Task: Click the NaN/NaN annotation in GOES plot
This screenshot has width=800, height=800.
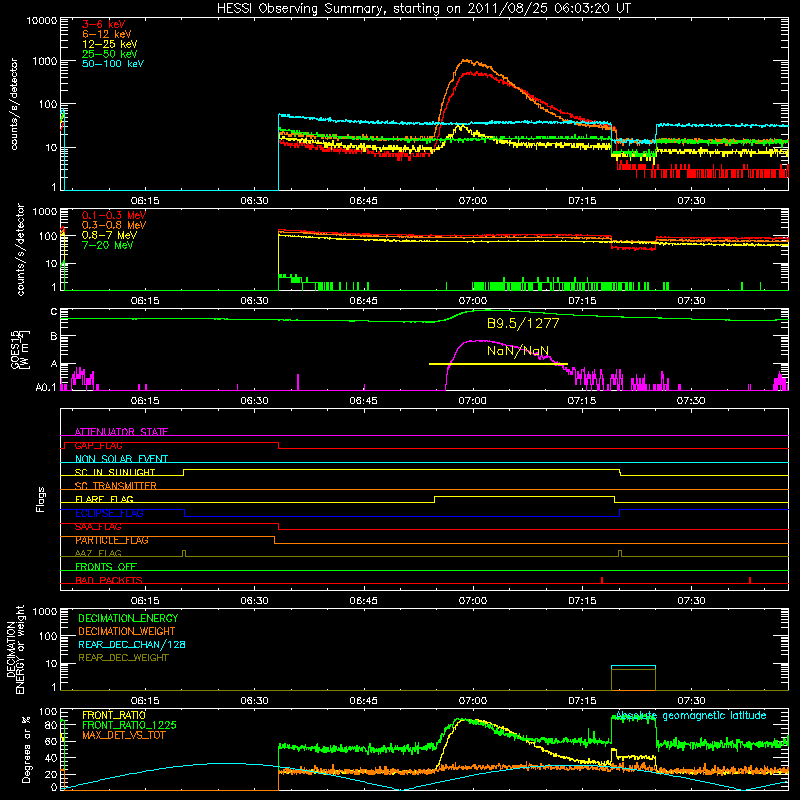Action: (x=518, y=351)
